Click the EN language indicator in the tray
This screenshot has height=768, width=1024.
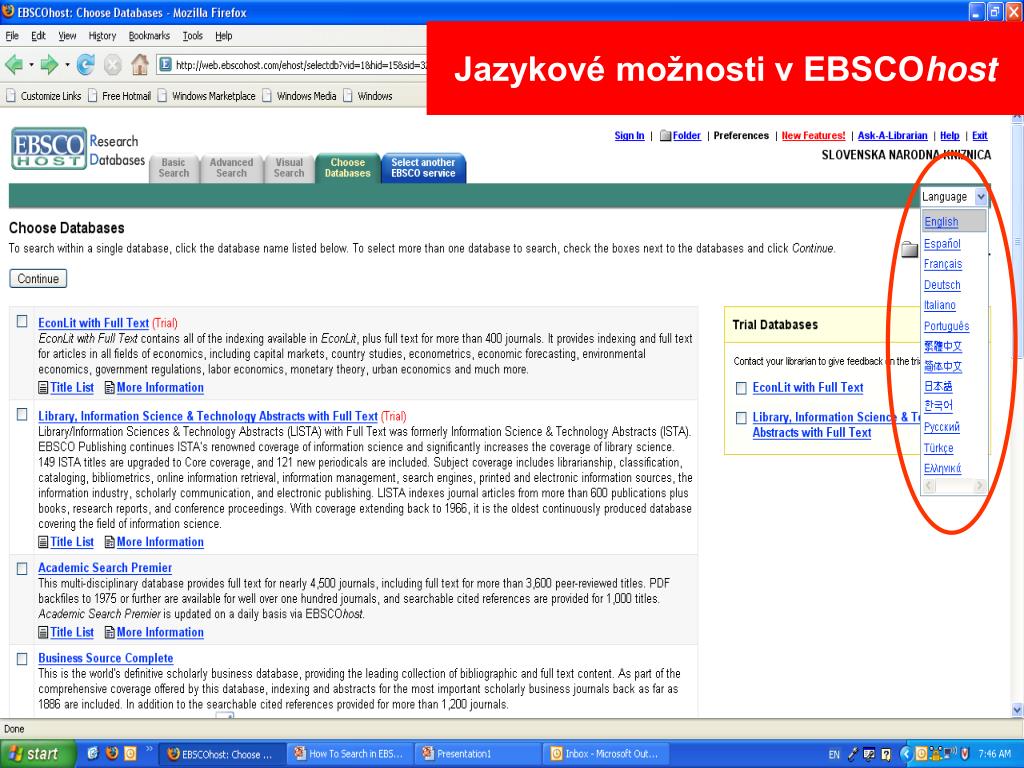(x=834, y=754)
